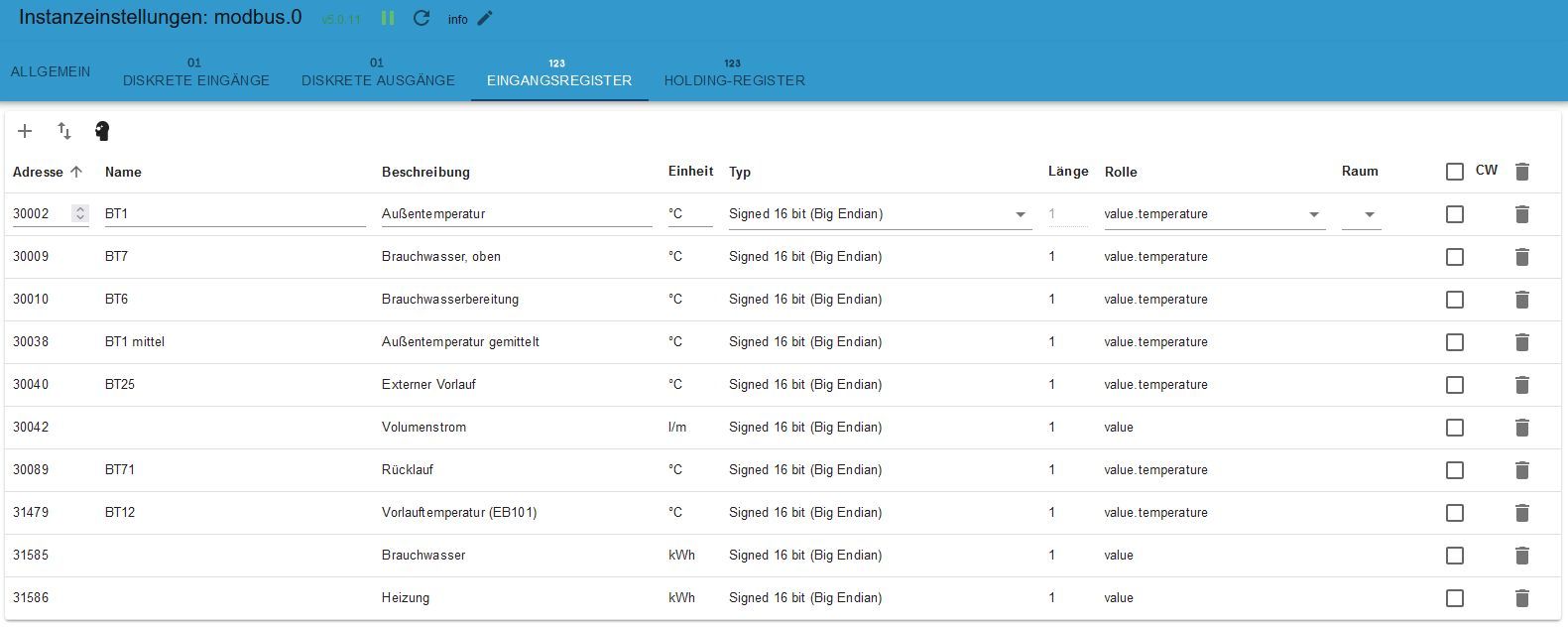1568x627 pixels.
Task: Open the Allgemein tab
Action: [x=51, y=72]
